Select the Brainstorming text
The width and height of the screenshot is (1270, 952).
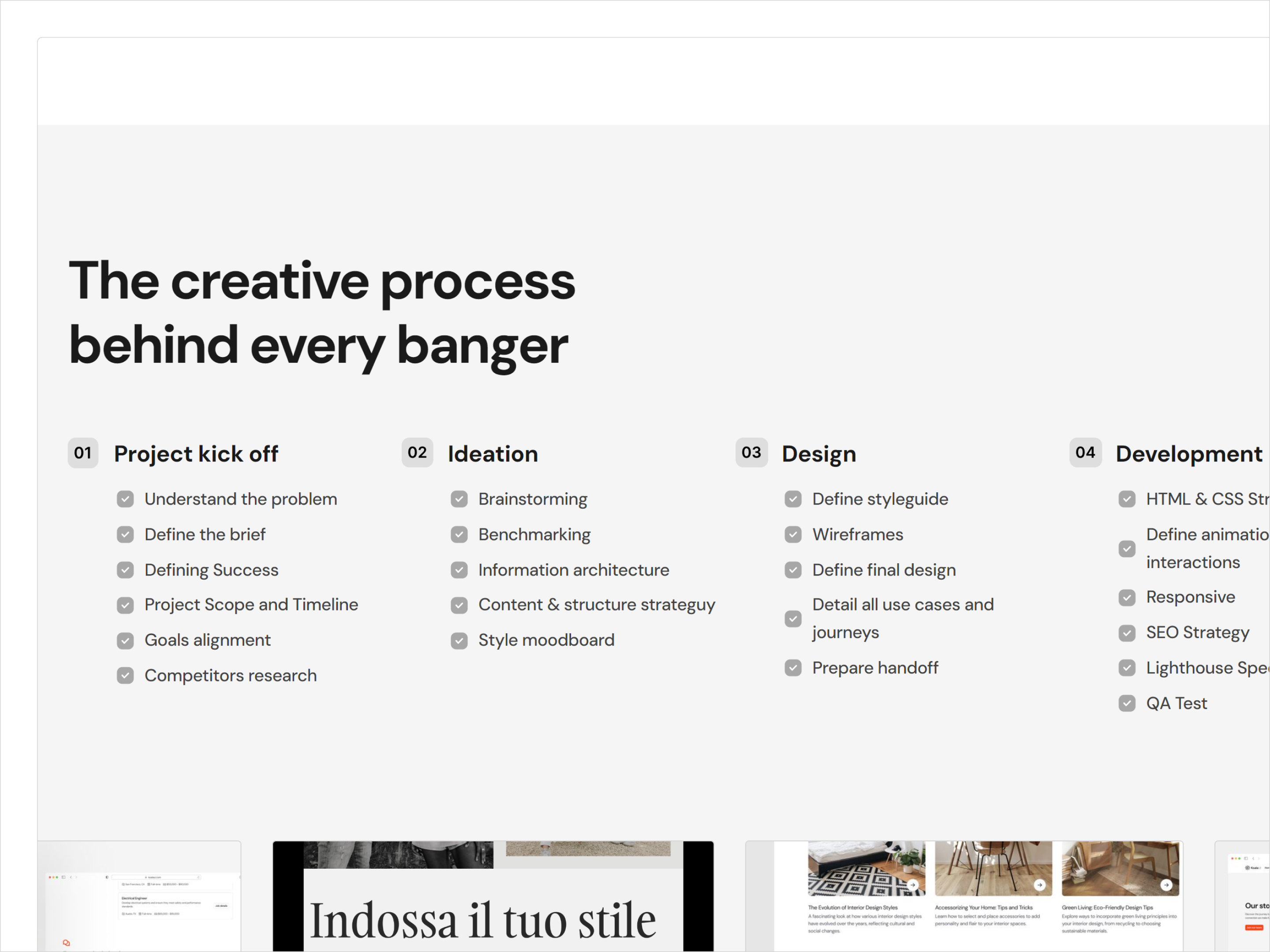(533, 499)
